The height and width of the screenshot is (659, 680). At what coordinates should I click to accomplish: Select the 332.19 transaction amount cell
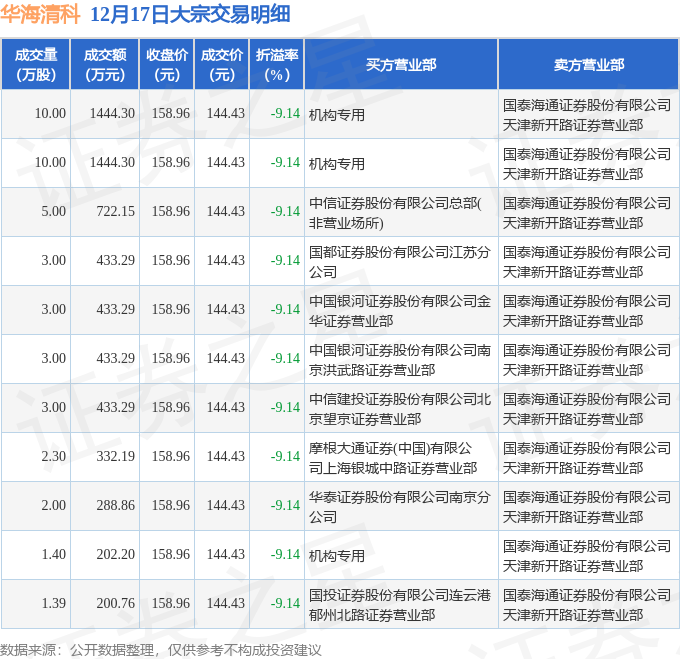[x=112, y=456]
